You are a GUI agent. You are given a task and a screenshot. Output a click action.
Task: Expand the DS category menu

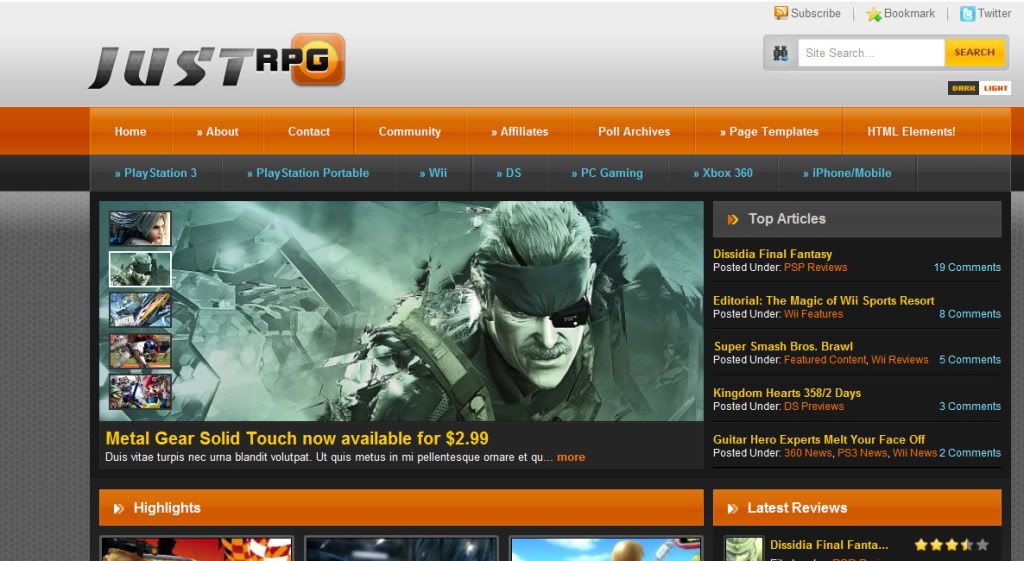509,173
